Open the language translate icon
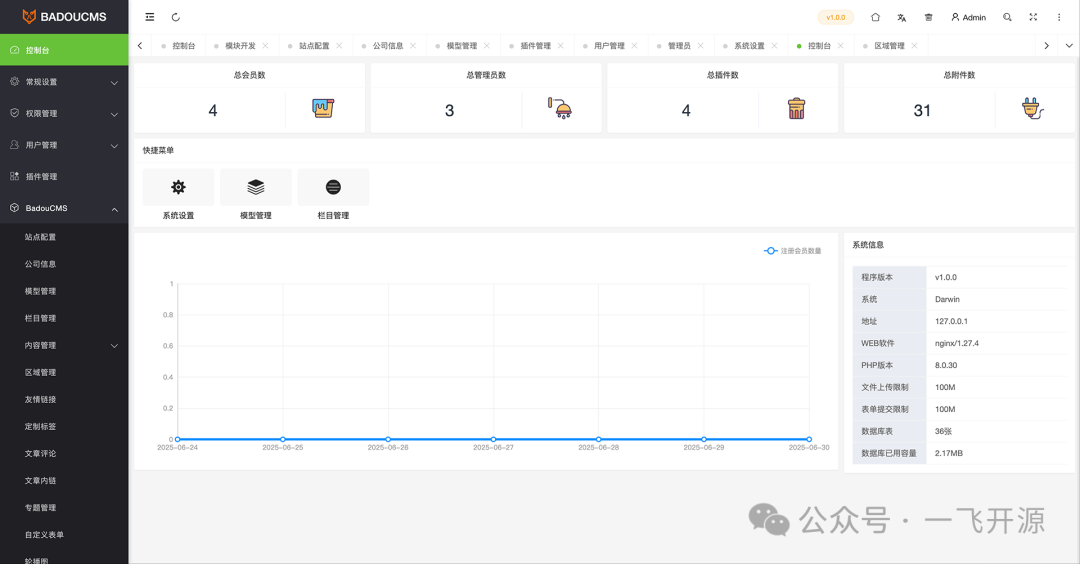1080x564 pixels. click(902, 17)
